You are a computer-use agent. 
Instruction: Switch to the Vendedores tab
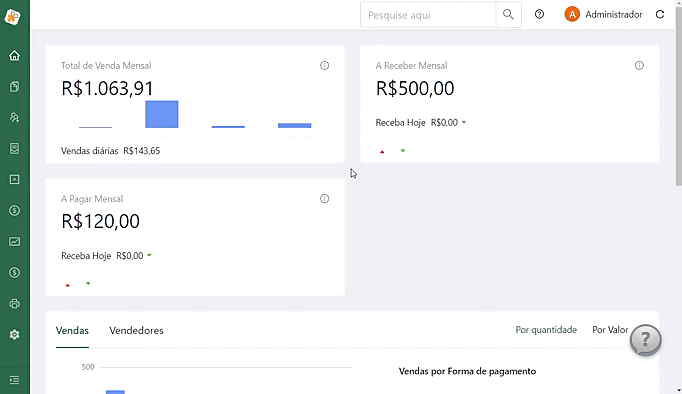[136, 331]
